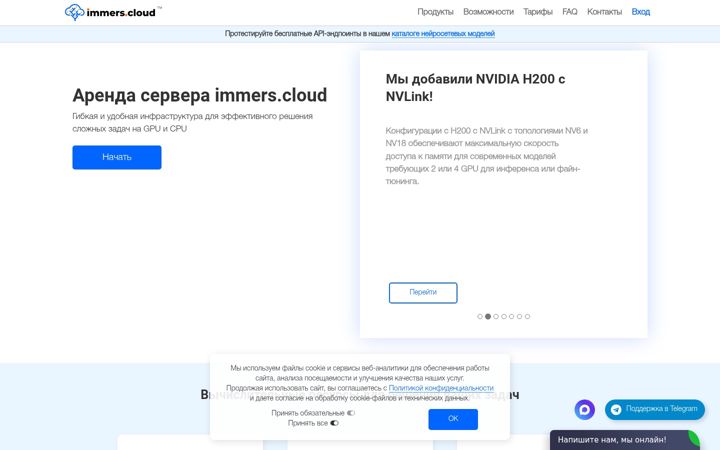Open the round purple chat icon
This screenshot has width=720, height=450.
(585, 409)
